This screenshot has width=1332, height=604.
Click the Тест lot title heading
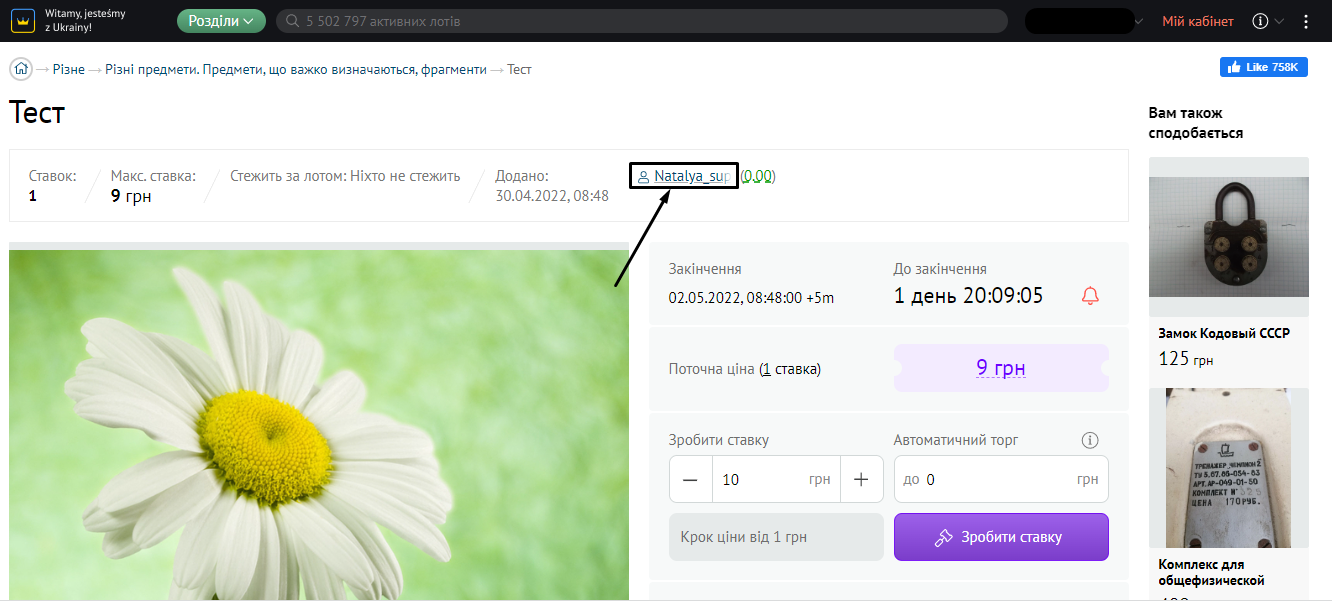(x=36, y=113)
